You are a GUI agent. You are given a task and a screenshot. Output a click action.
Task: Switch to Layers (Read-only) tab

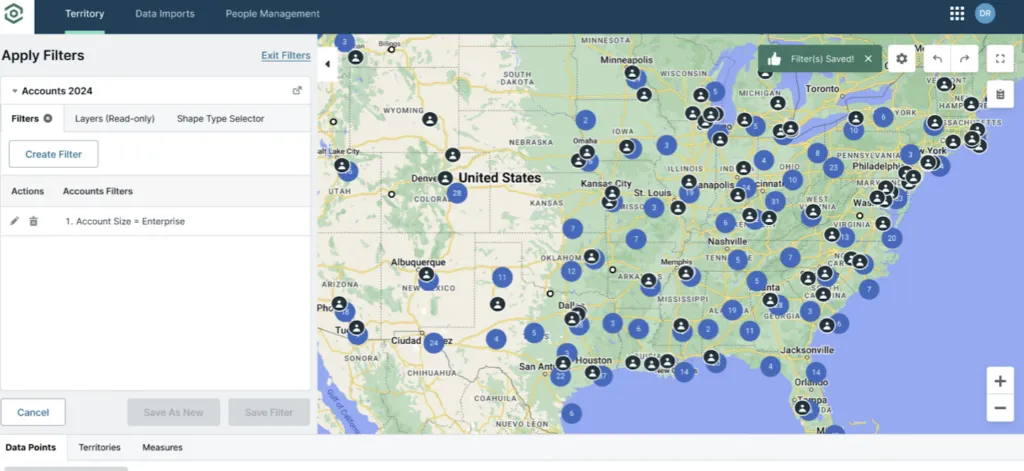pos(115,118)
